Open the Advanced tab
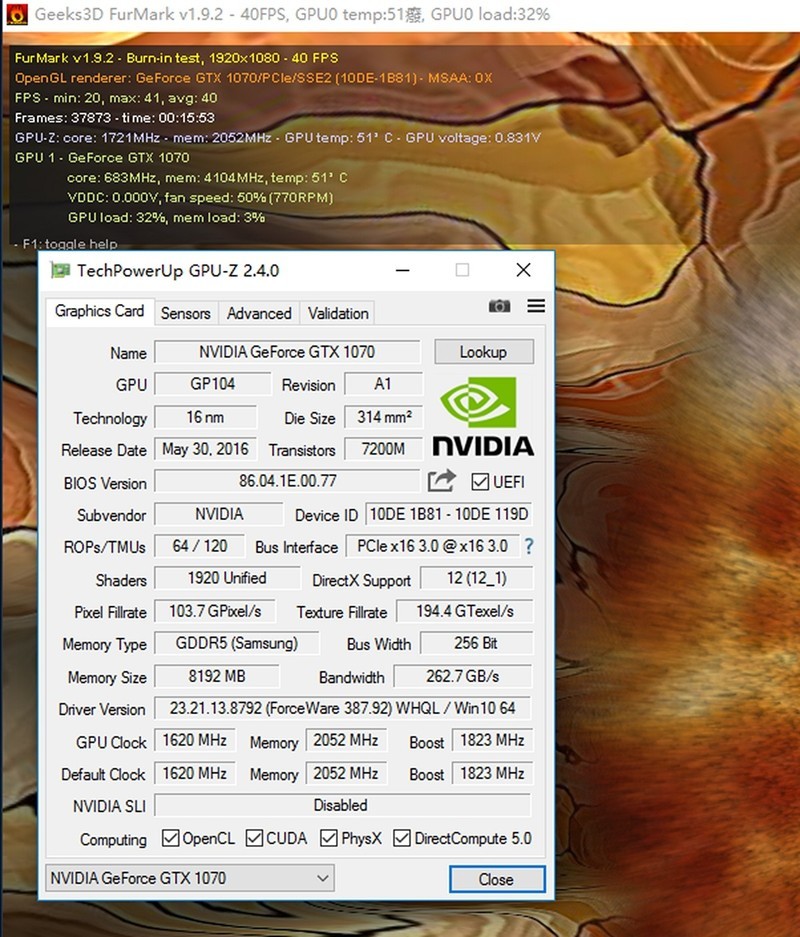800x937 pixels. [x=259, y=313]
